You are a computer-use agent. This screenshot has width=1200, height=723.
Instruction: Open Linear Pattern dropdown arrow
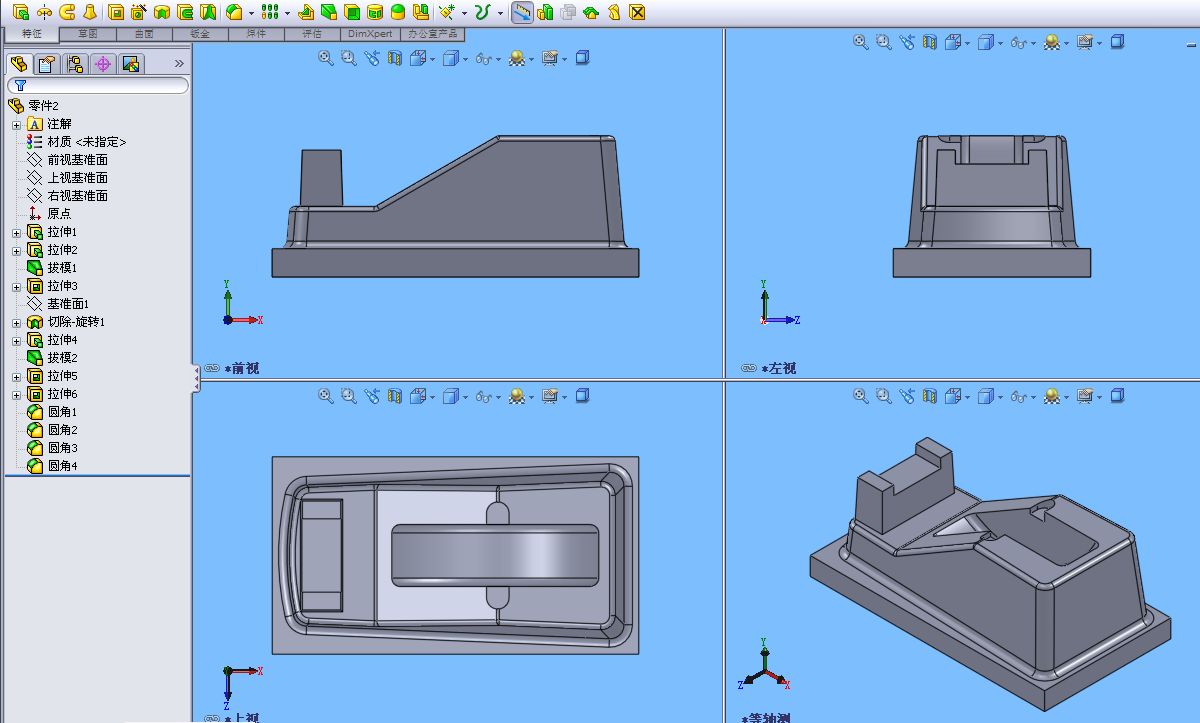[287, 13]
